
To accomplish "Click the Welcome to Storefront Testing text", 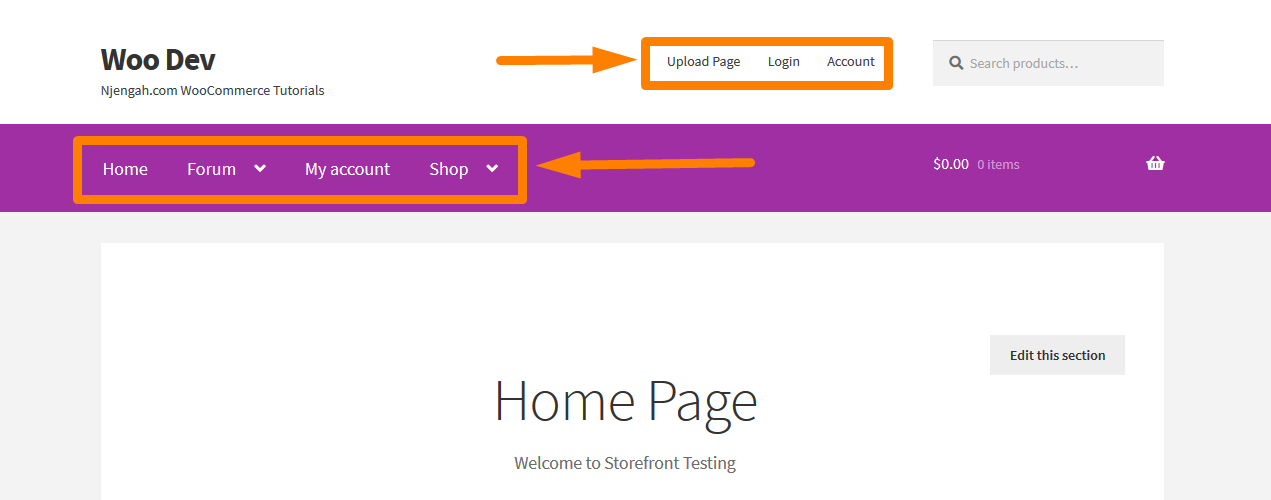I will pyautogui.click(x=625, y=463).
